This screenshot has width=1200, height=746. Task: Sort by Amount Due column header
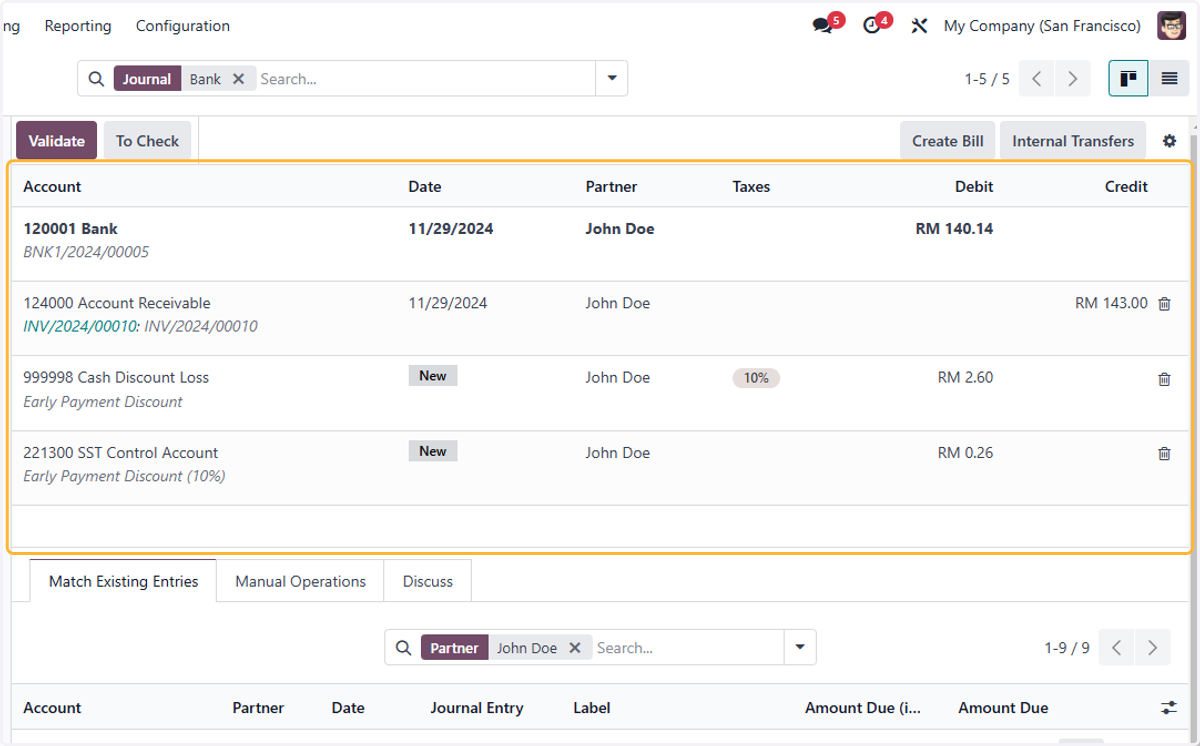coord(1003,708)
